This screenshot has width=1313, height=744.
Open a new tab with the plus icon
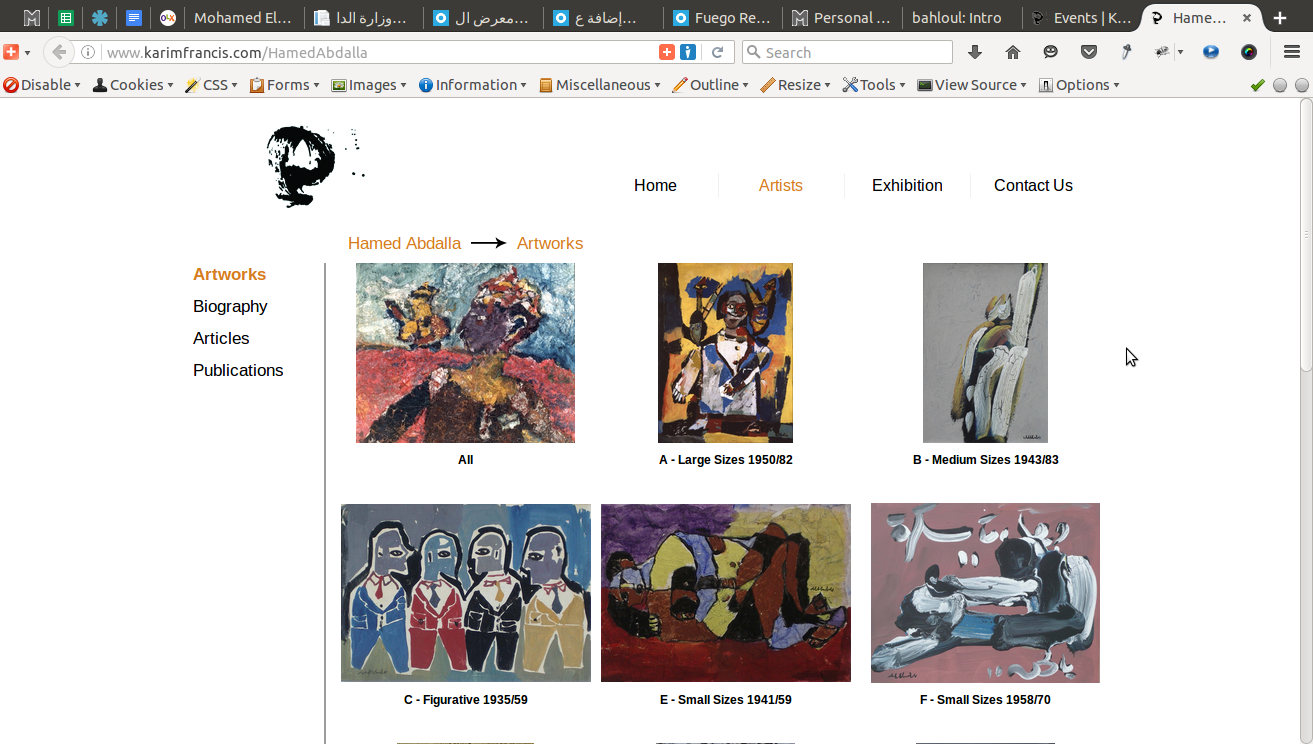tap(1280, 18)
